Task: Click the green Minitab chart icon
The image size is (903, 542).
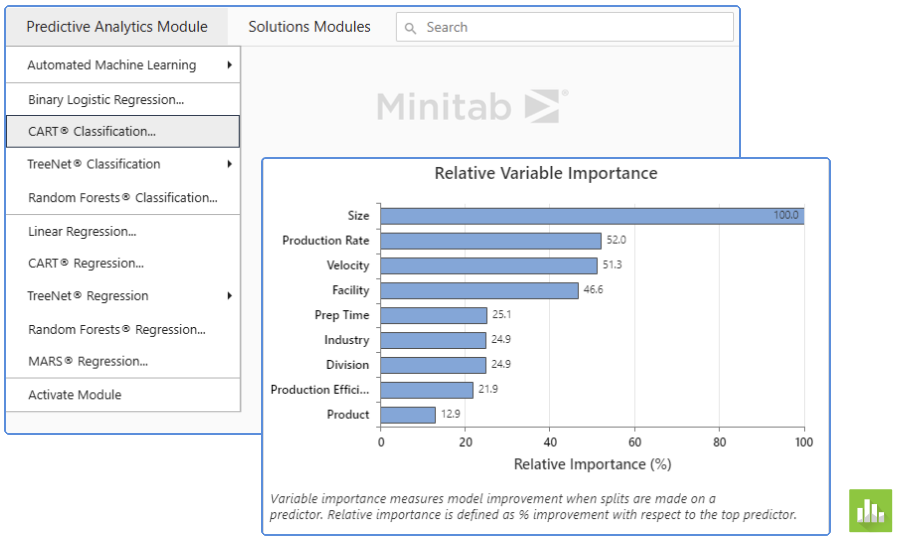Action: (x=870, y=511)
